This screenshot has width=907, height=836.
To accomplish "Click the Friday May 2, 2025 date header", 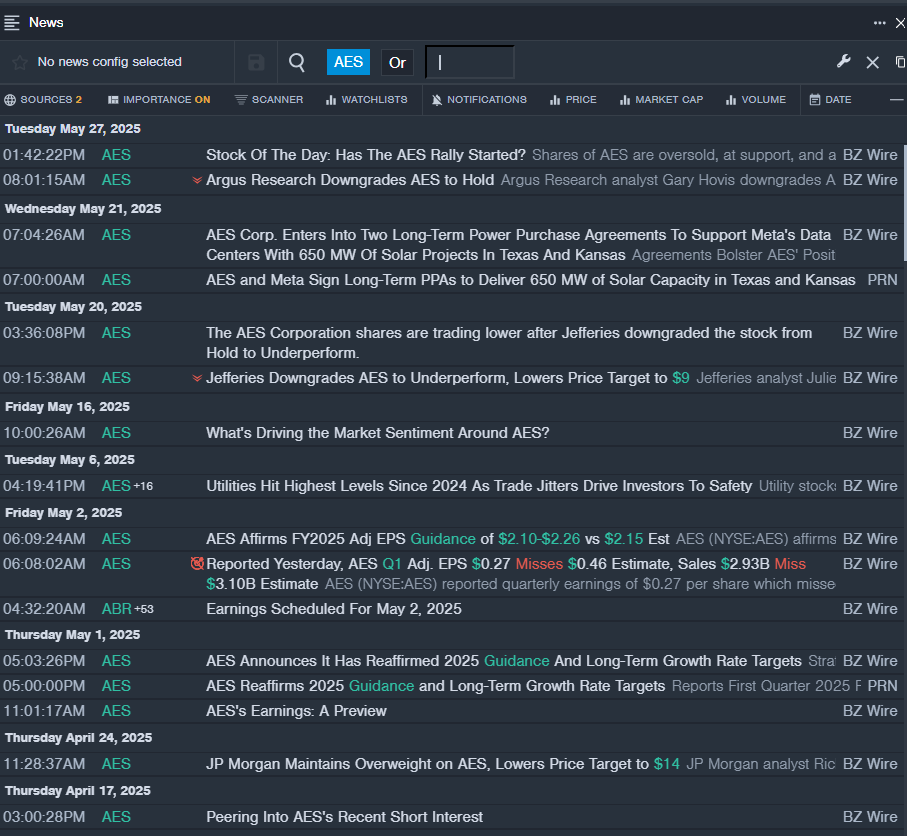I will (x=64, y=513).
